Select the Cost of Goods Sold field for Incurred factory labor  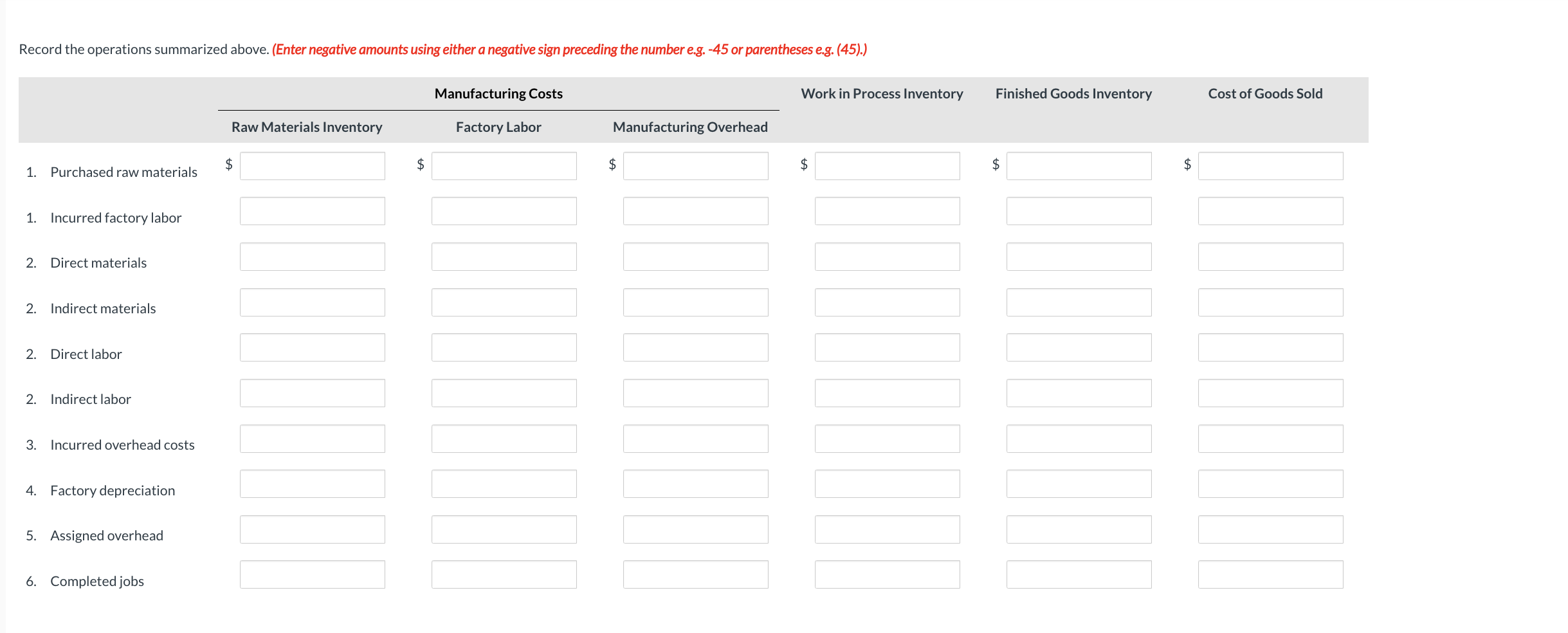pyautogui.click(x=1270, y=211)
